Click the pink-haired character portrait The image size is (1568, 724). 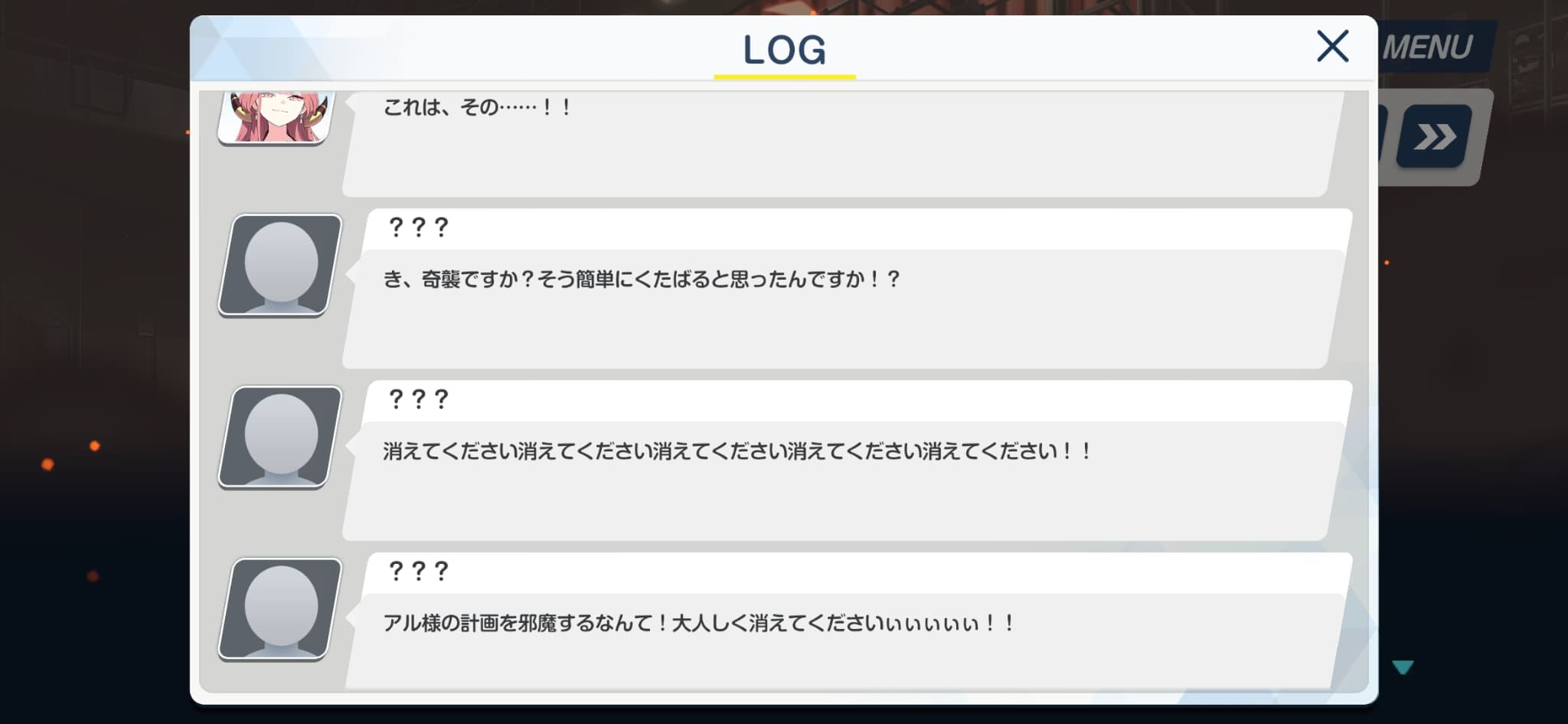[276, 116]
